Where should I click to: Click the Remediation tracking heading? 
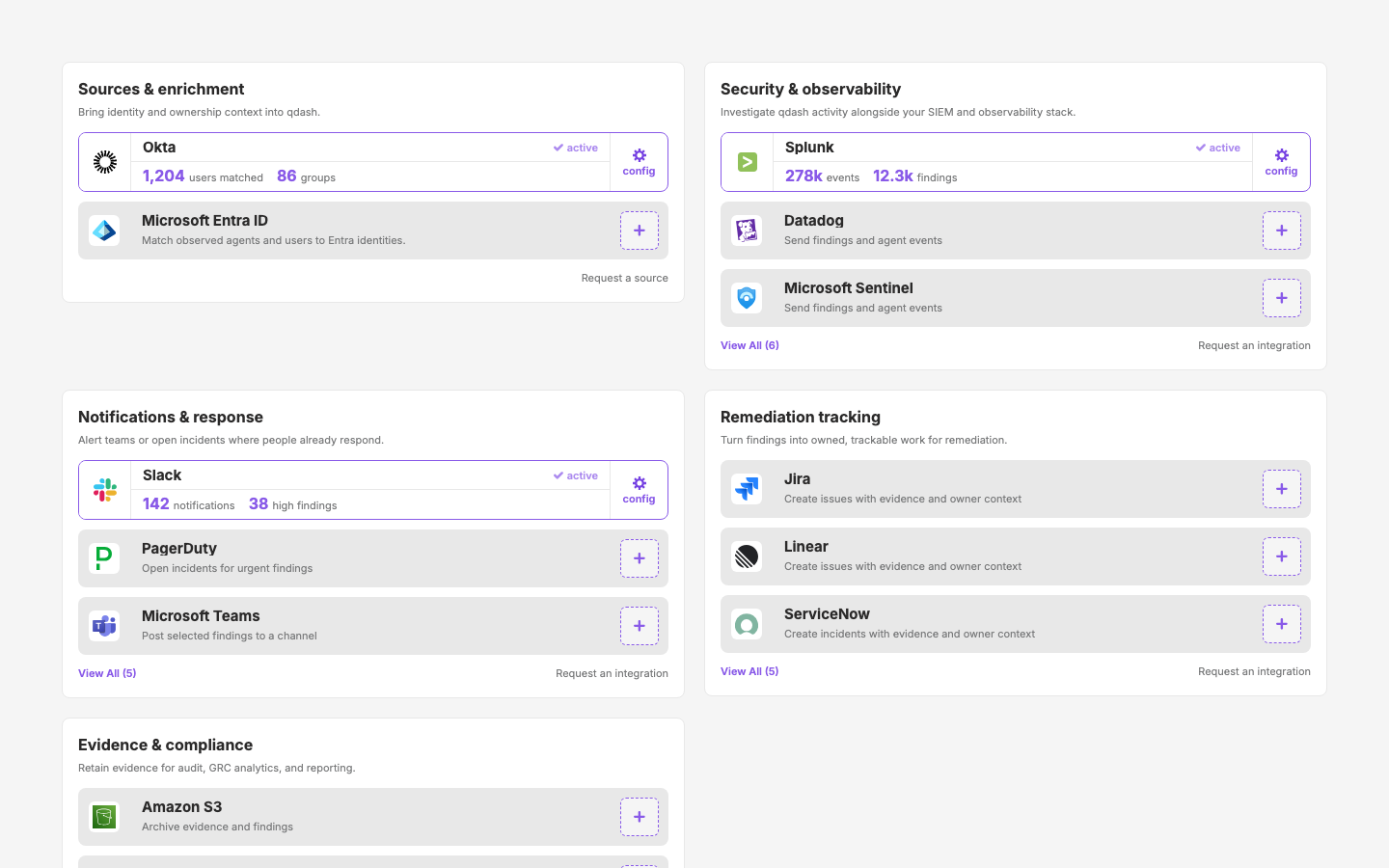[x=801, y=417]
